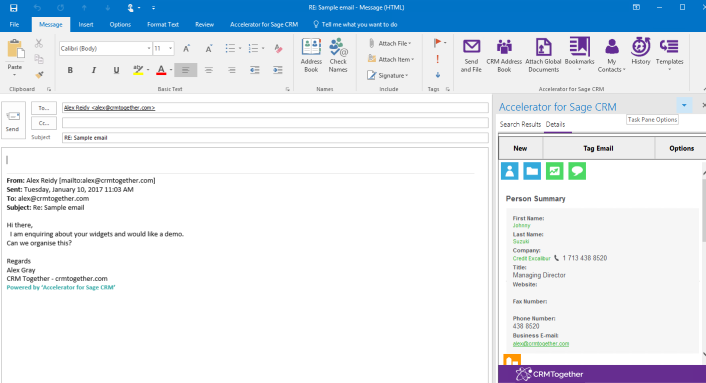Select Align Left paragraph button

pyautogui.click(x=186, y=70)
